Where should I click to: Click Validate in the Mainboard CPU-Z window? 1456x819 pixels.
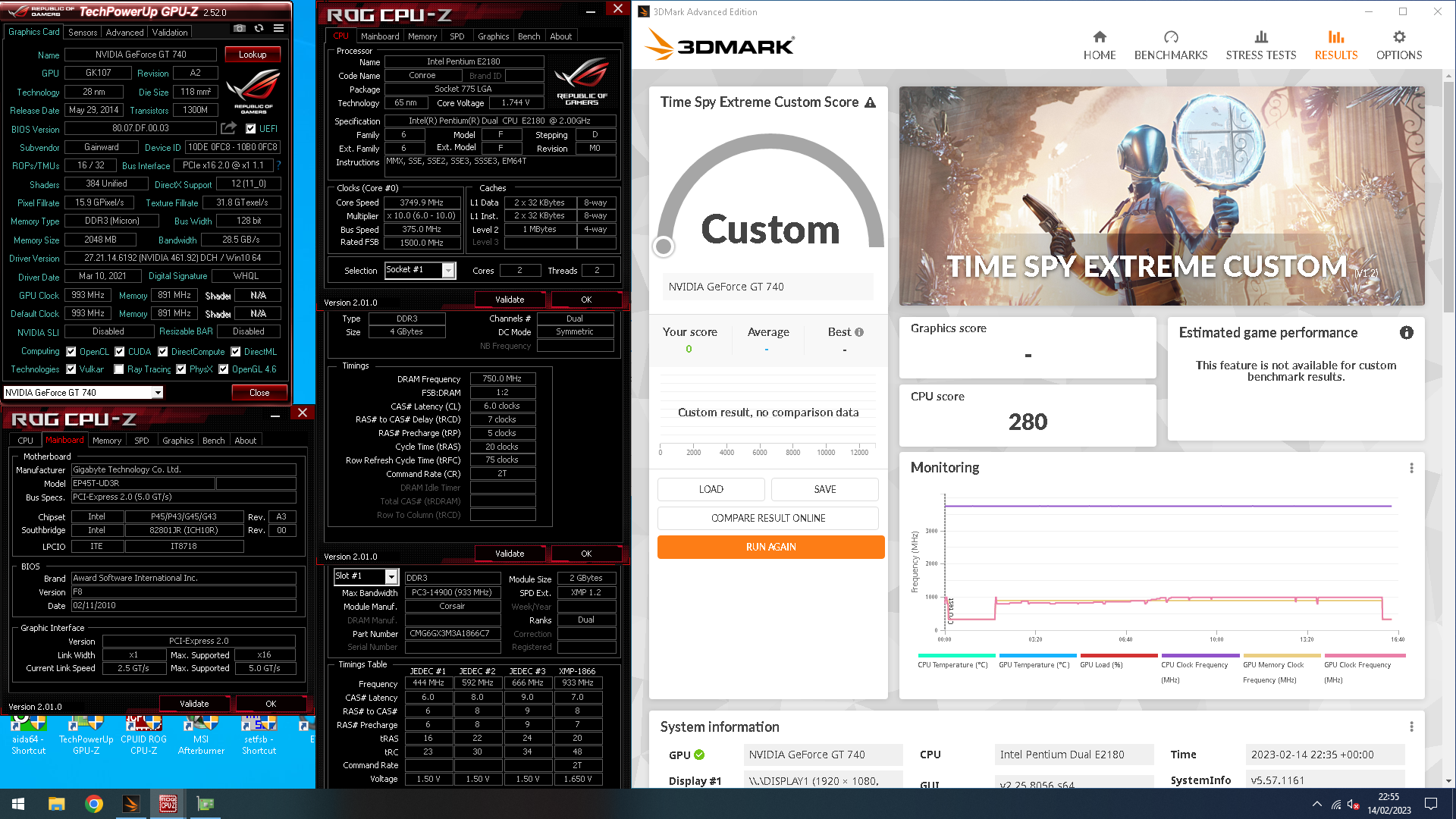coord(194,704)
